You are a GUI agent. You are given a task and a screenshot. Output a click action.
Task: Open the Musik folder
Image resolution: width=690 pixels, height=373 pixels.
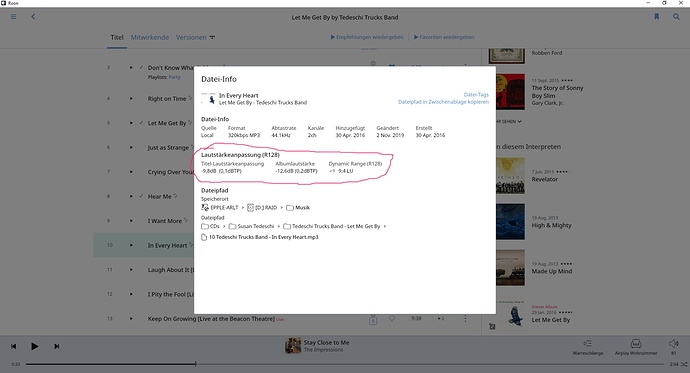pos(298,208)
